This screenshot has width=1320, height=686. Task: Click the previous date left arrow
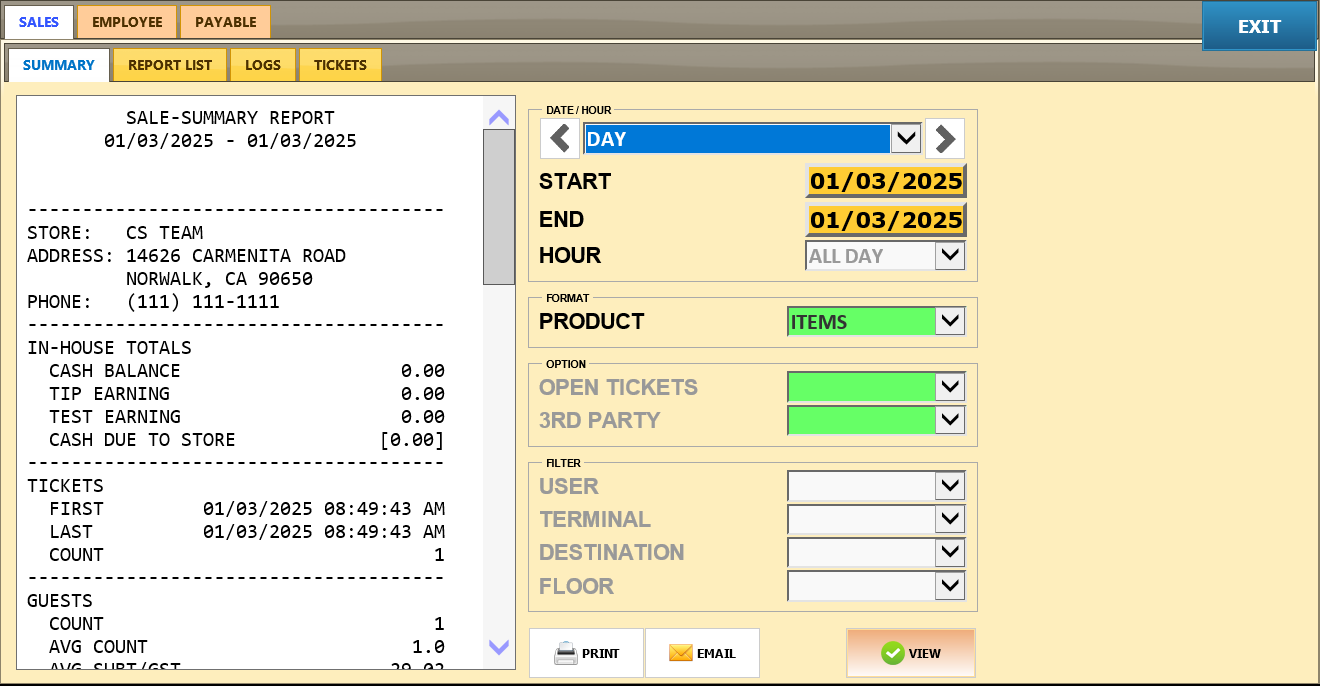(x=560, y=139)
